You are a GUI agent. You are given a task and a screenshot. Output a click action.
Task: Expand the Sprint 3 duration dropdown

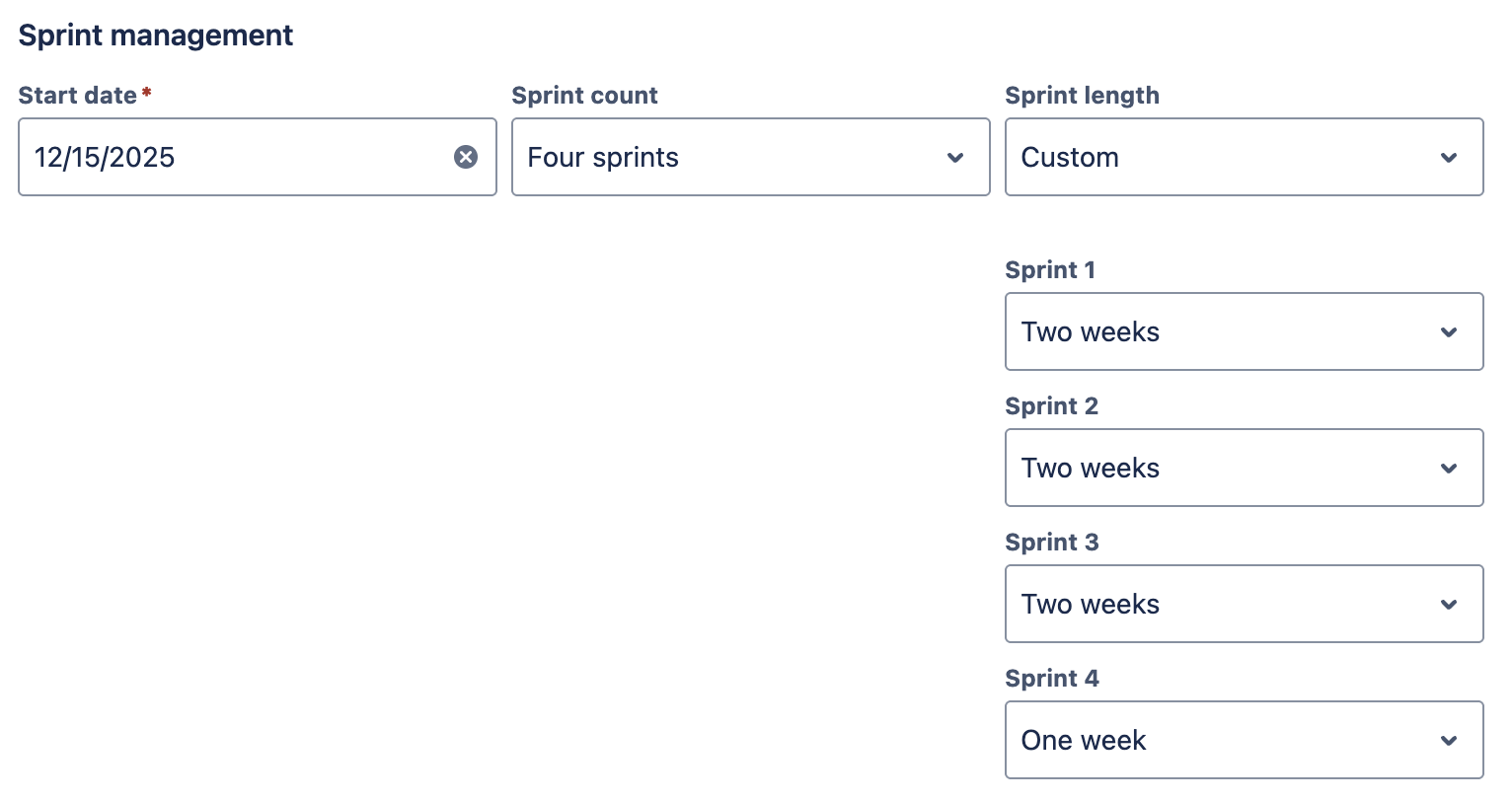[1224, 604]
